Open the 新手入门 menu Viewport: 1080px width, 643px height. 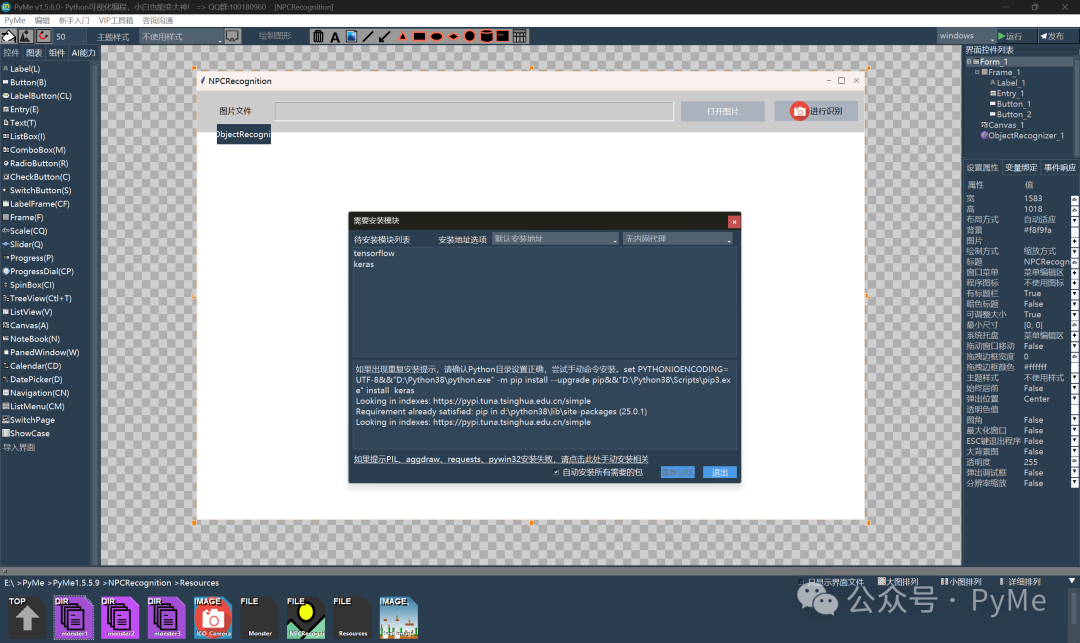(x=74, y=21)
